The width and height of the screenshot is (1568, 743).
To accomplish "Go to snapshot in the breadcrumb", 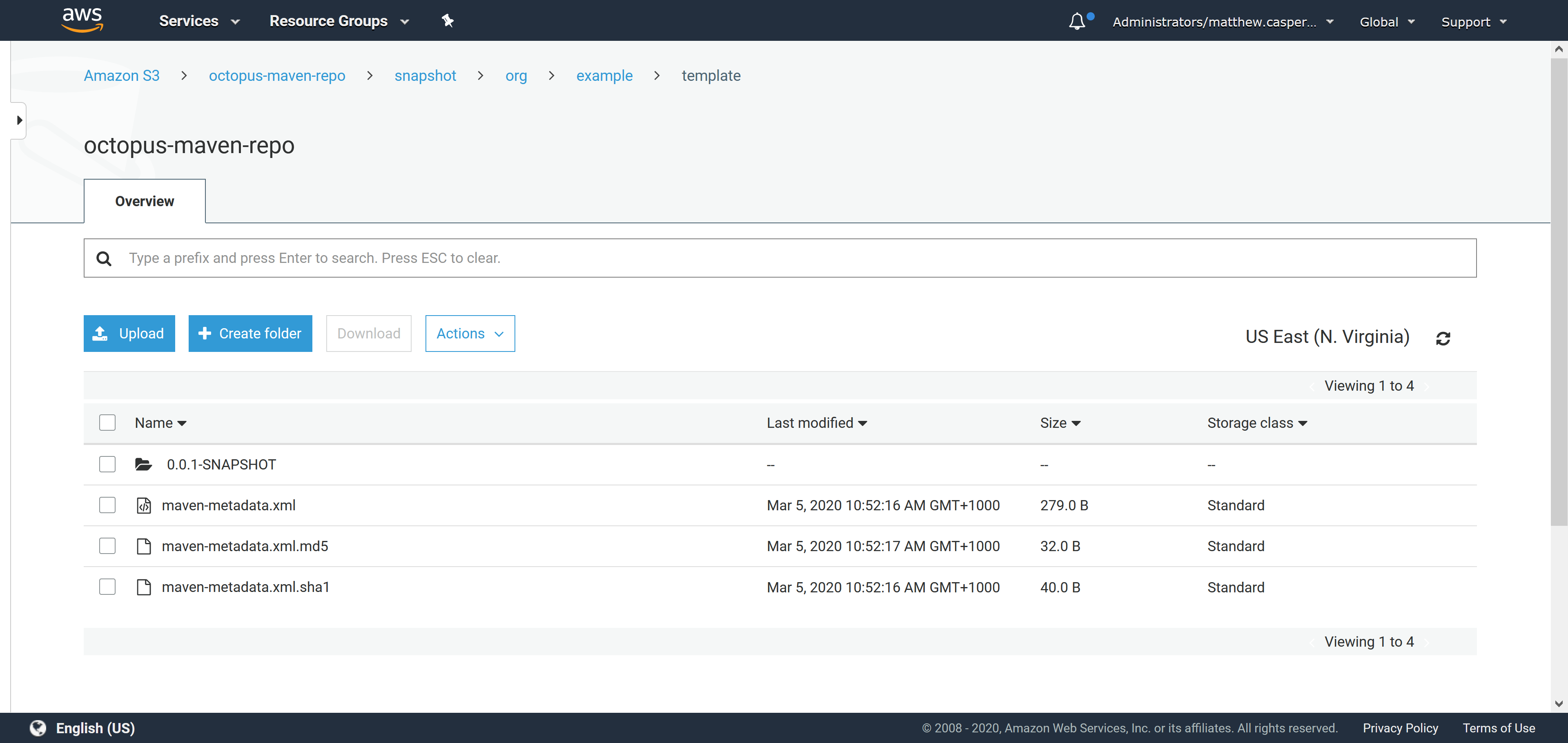I will 425,76.
